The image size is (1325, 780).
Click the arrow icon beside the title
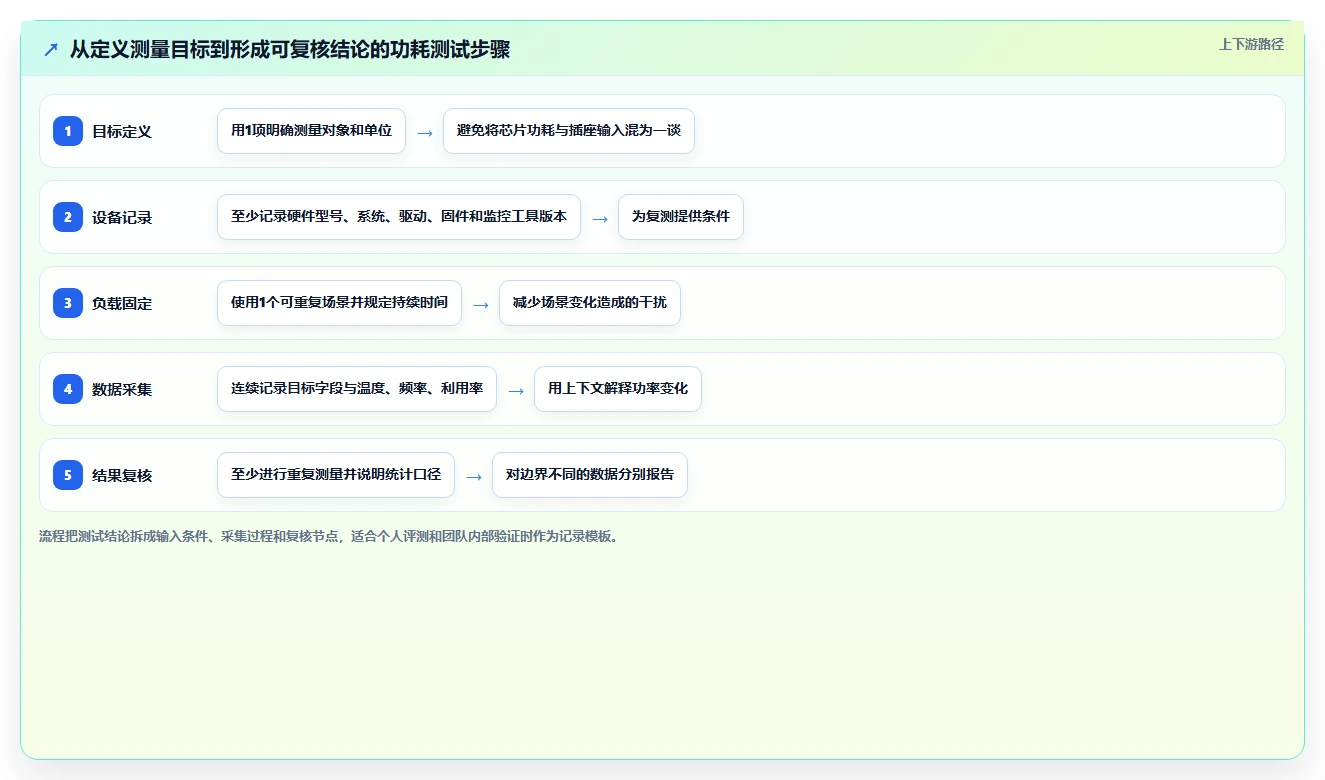(51, 49)
